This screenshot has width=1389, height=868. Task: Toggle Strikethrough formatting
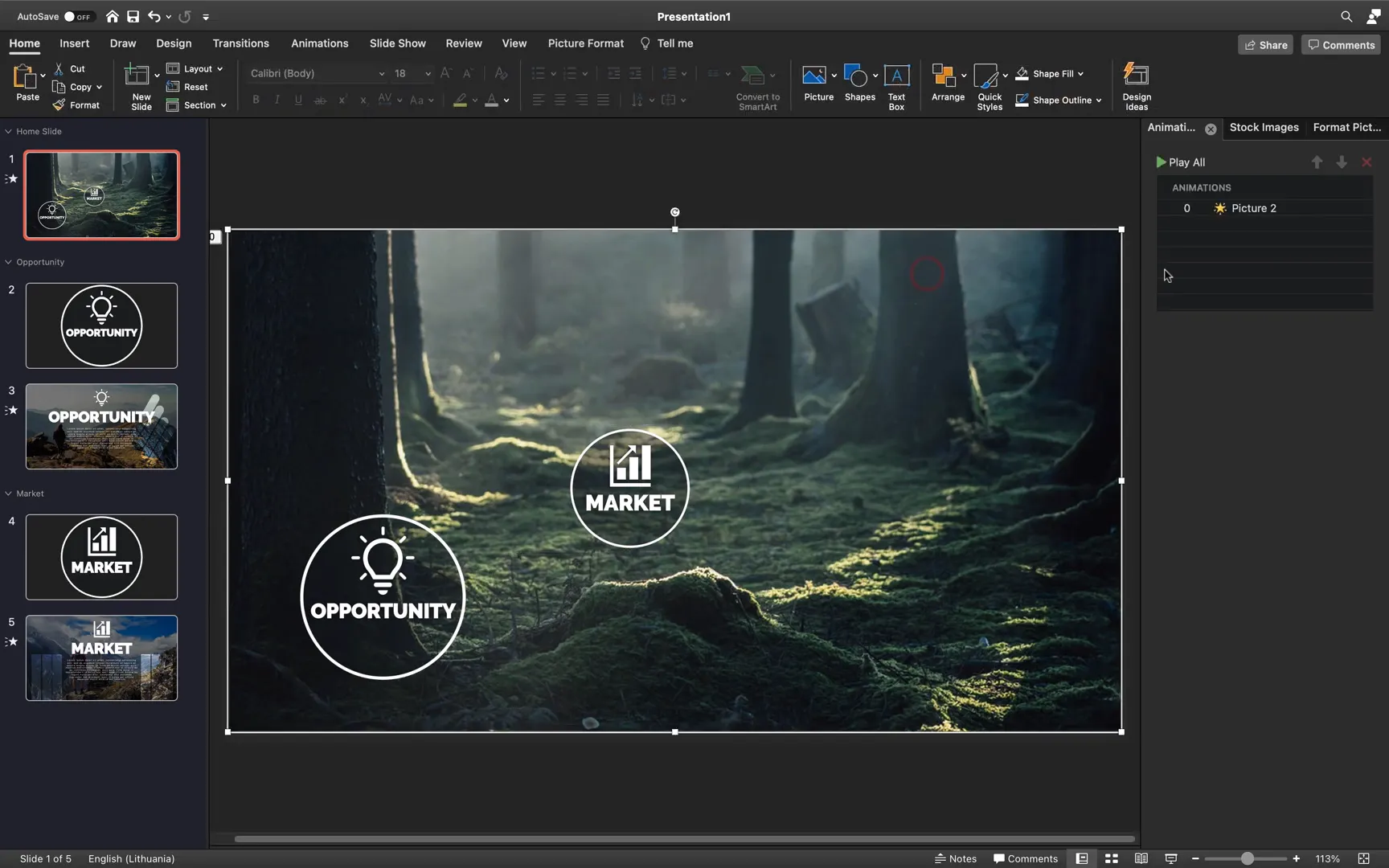[320, 100]
